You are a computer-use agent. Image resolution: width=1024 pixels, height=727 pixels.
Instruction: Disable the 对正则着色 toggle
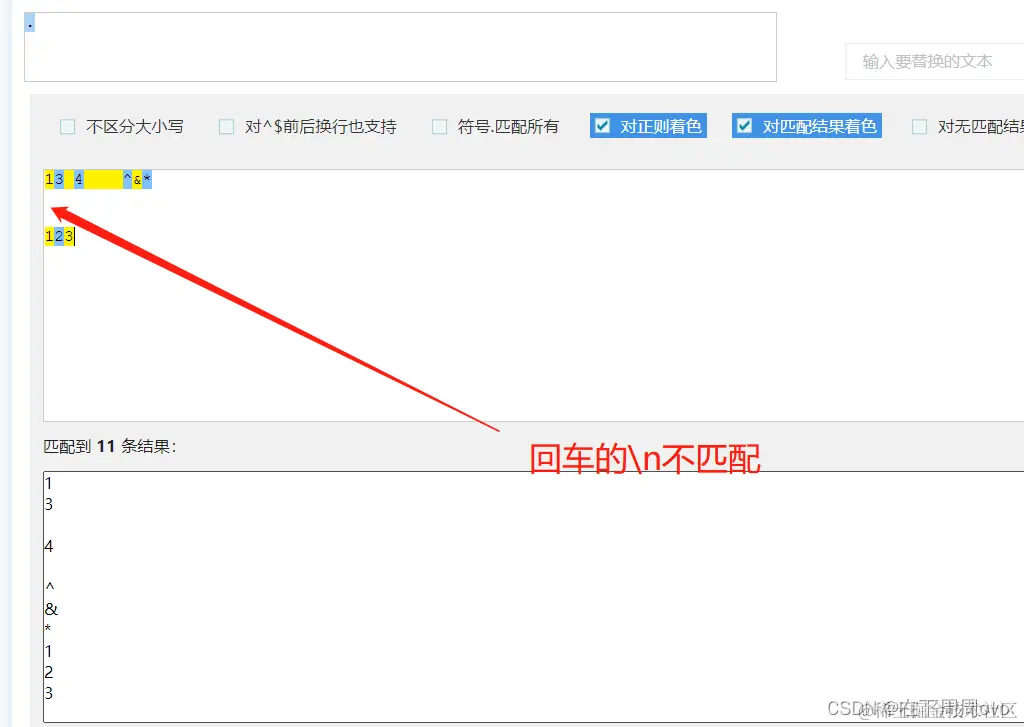(x=602, y=126)
